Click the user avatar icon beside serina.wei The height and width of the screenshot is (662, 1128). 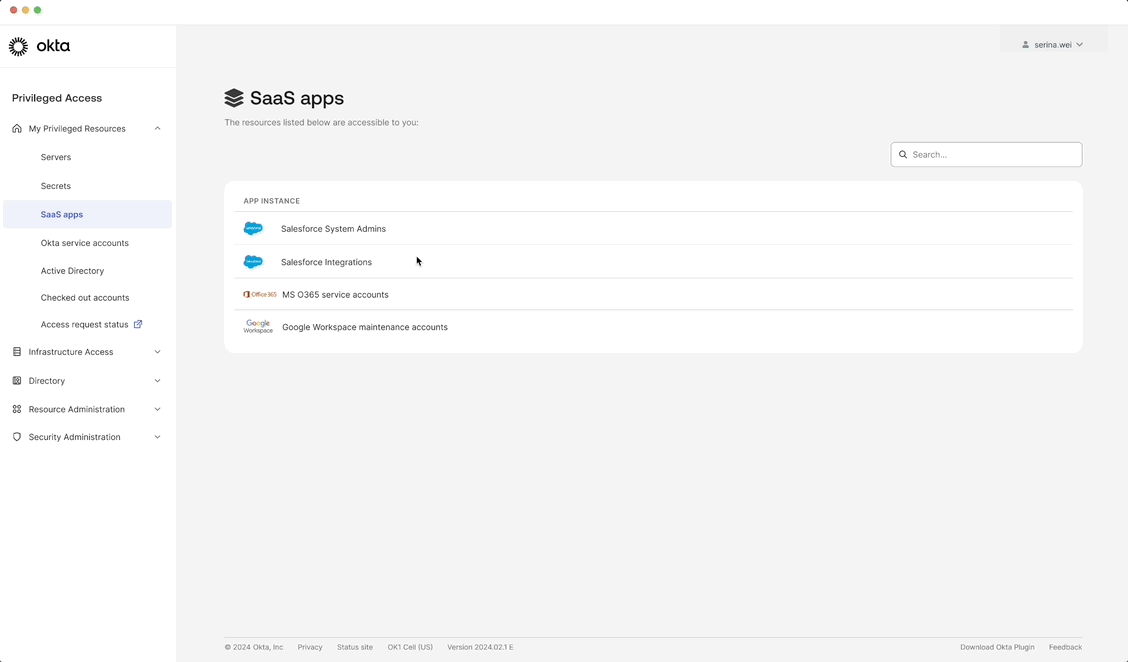point(1025,45)
